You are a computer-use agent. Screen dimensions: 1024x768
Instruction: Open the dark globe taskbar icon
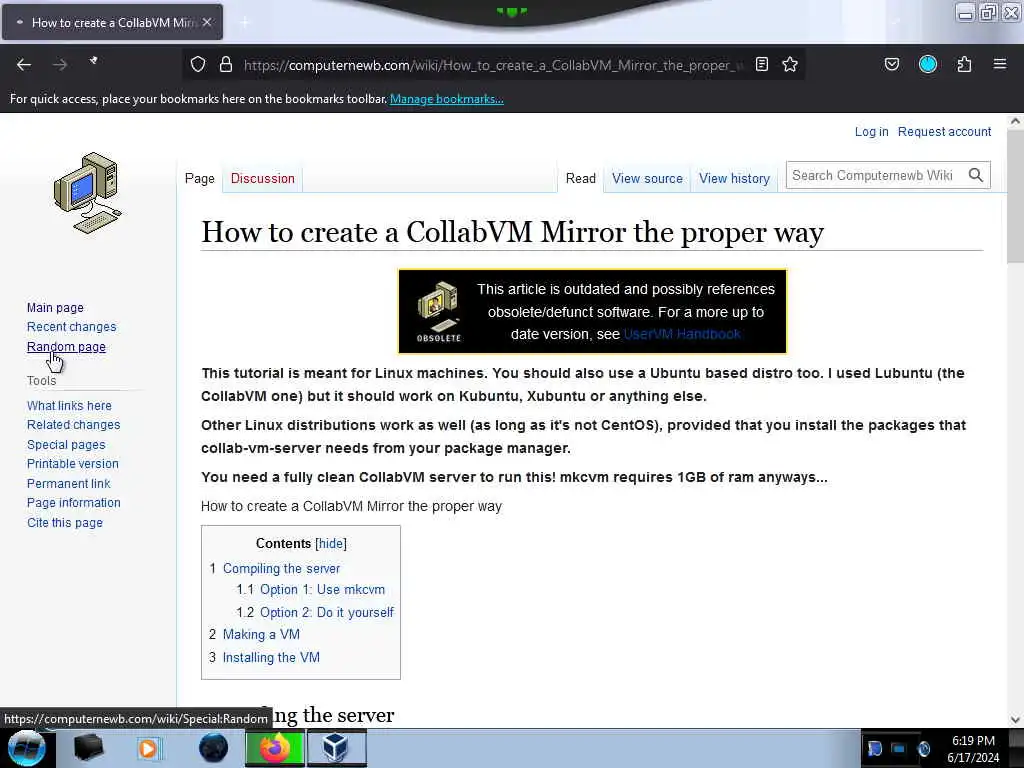pos(213,748)
